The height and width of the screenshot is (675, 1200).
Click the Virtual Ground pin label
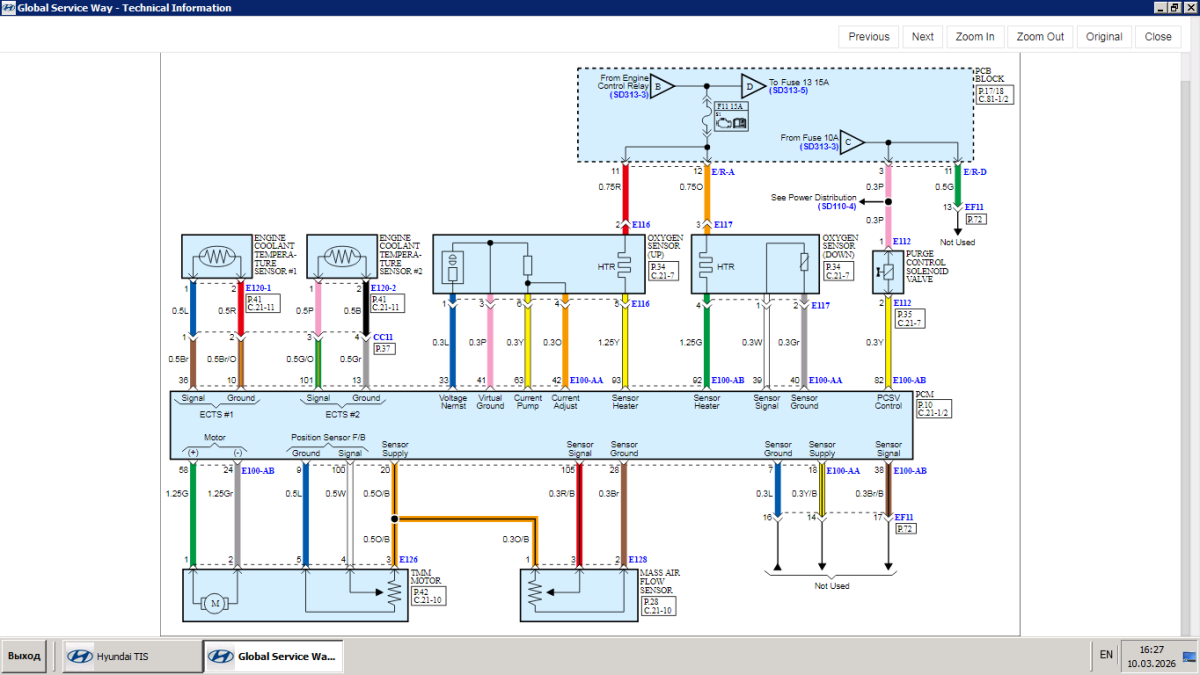(490, 402)
